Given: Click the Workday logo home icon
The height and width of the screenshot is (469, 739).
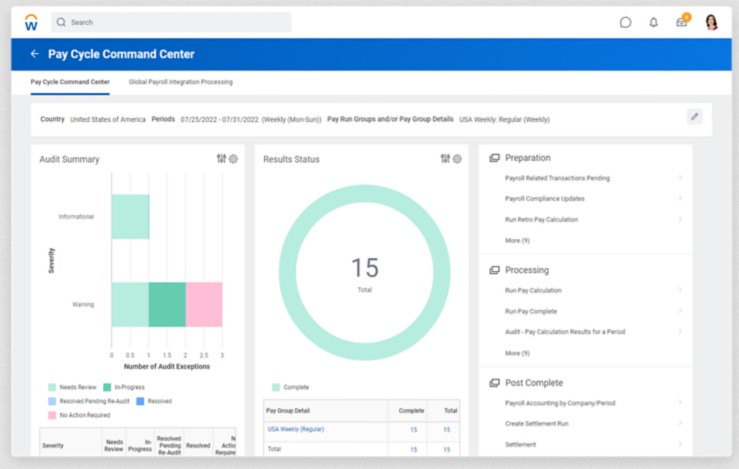Looking at the screenshot, I should click(x=31, y=22).
